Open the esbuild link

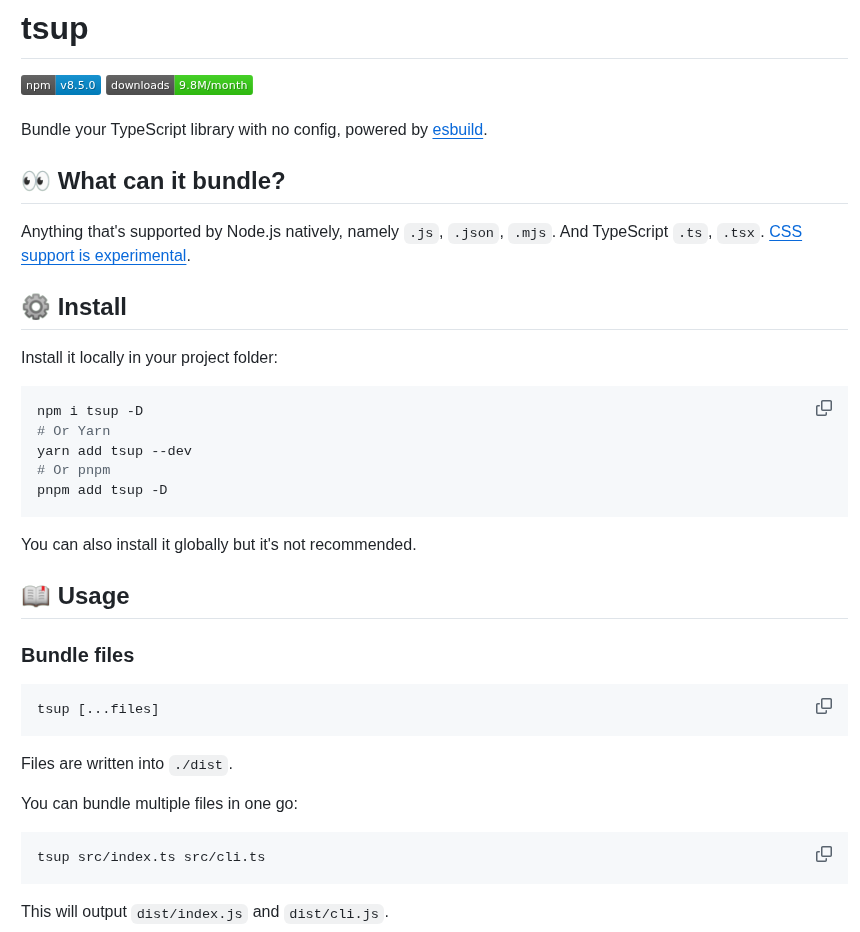[457, 130]
